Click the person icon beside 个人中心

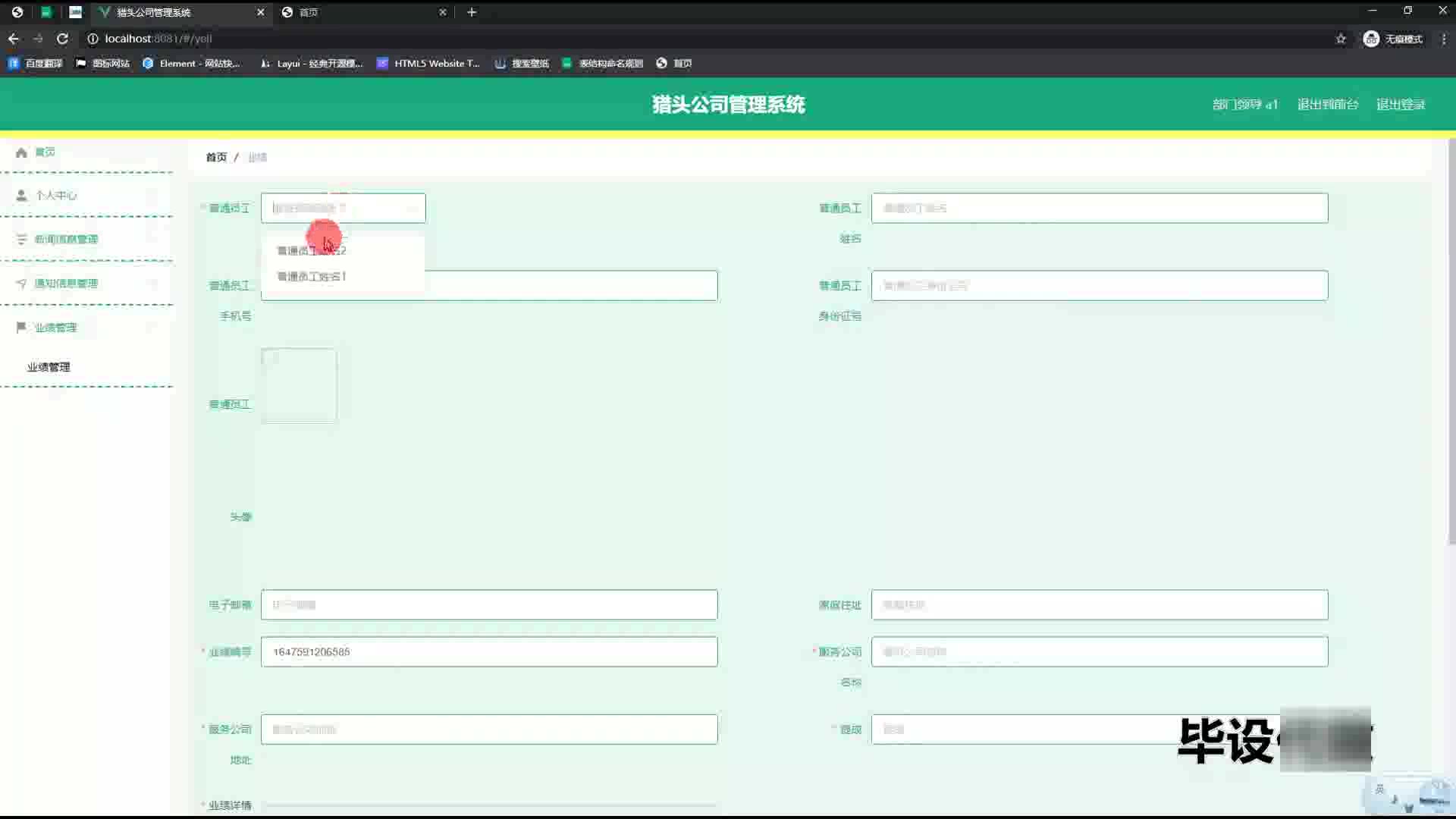tap(21, 196)
